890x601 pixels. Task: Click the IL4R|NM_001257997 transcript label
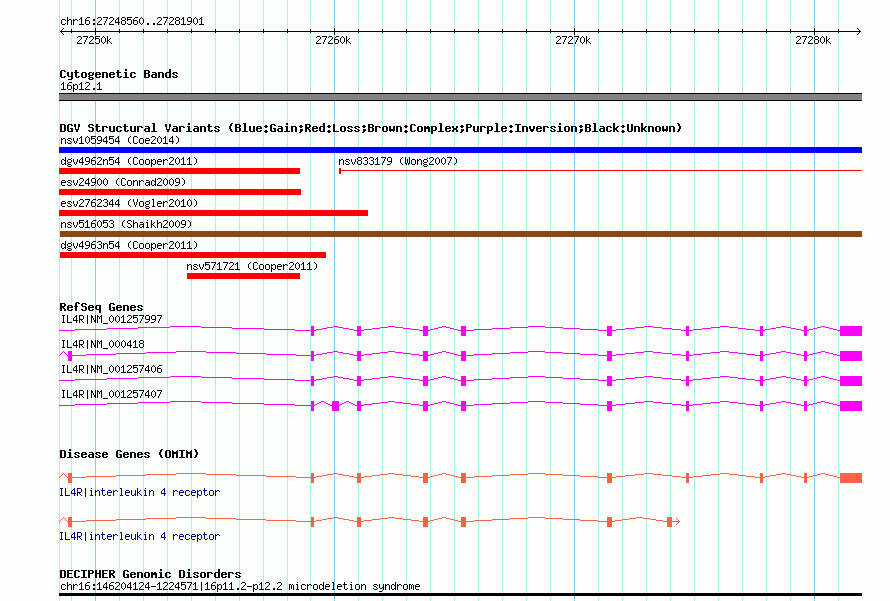click(111, 319)
